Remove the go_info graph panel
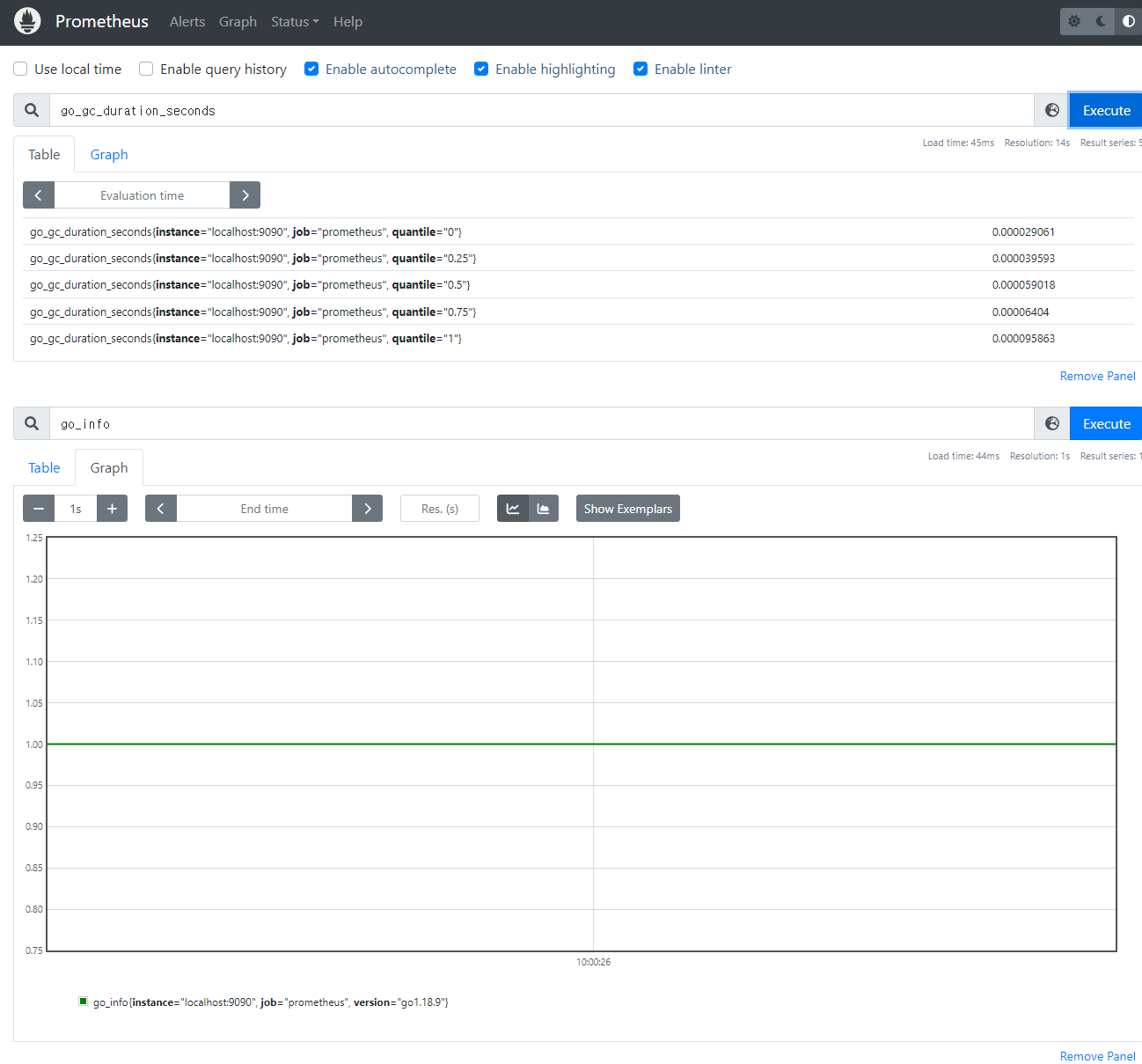 tap(1097, 1056)
